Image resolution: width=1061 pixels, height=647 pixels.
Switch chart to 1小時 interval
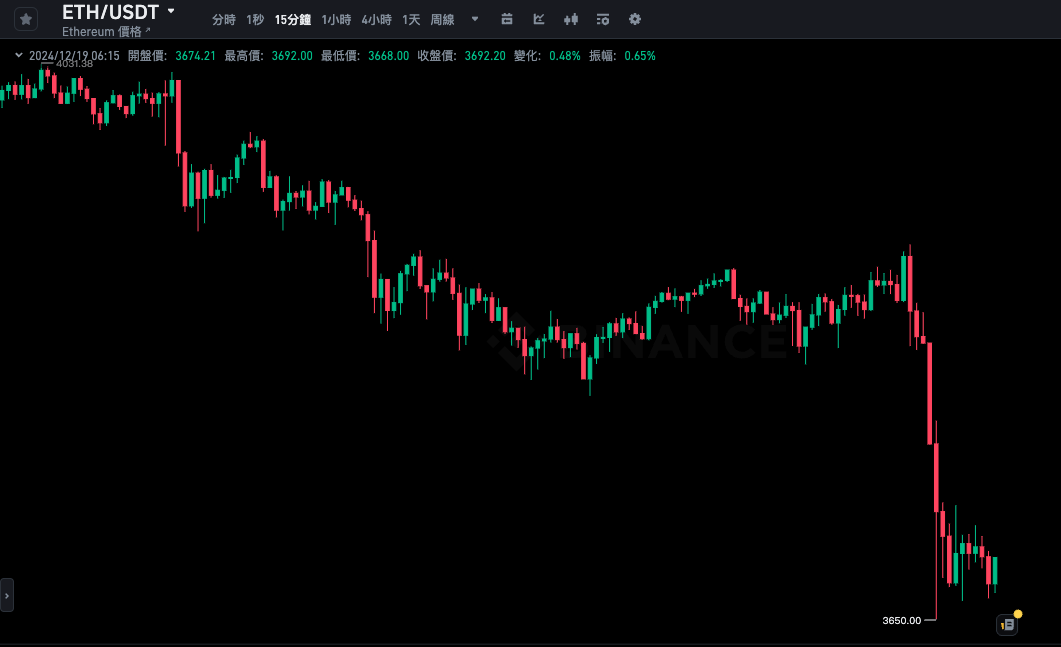click(x=335, y=19)
